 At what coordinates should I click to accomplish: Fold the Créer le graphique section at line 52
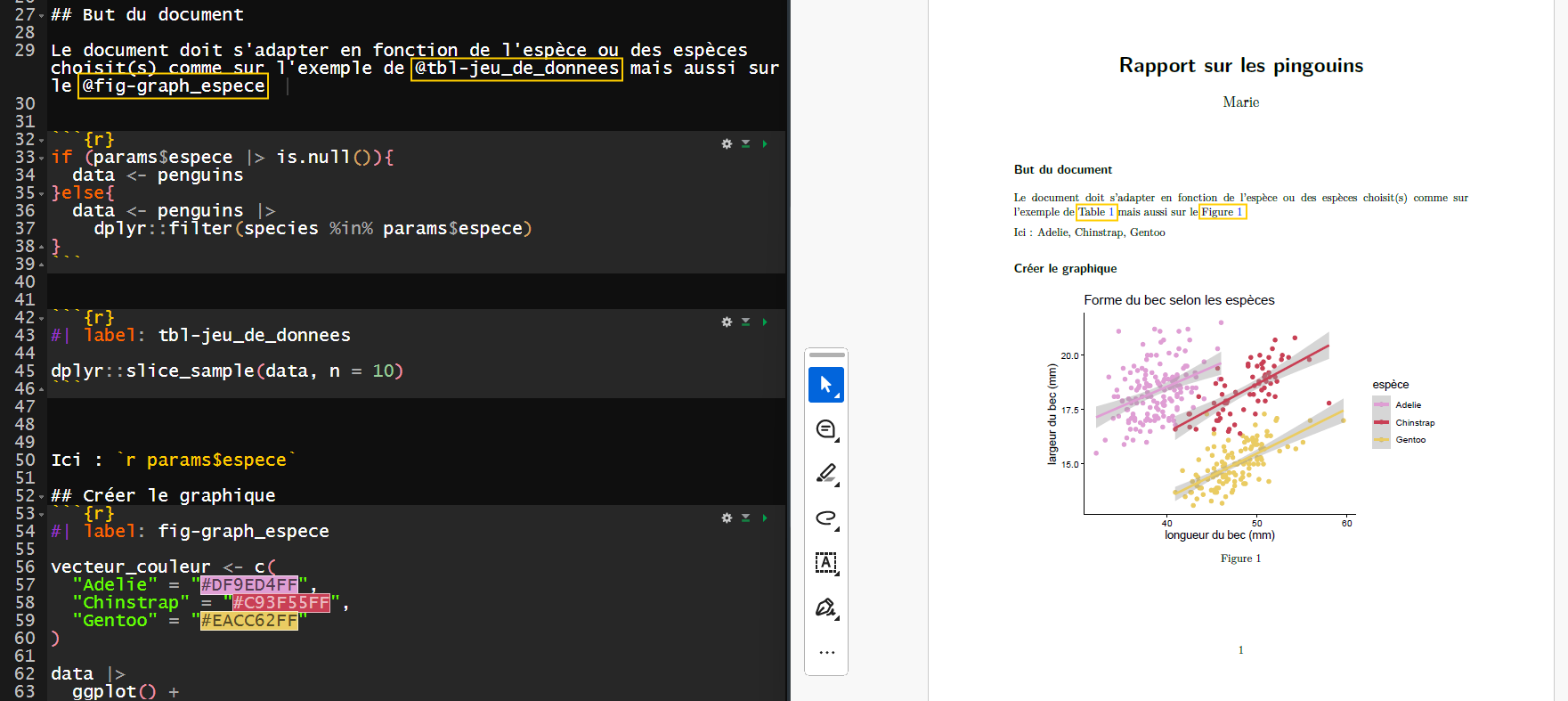(41, 496)
